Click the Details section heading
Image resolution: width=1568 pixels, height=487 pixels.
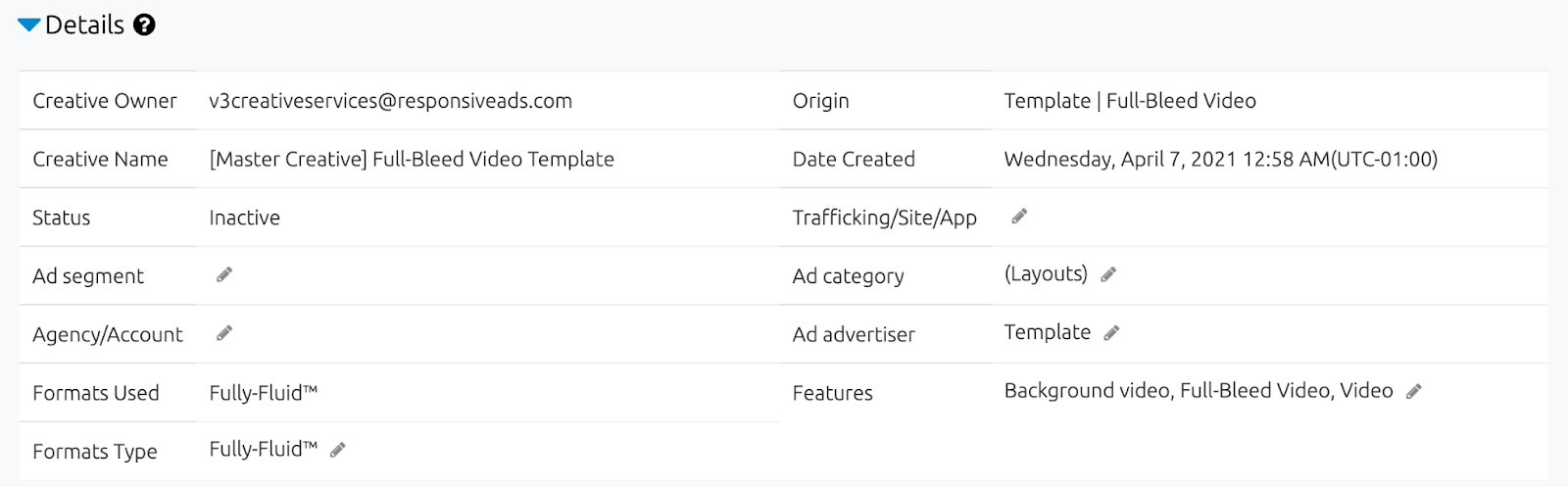point(84,24)
